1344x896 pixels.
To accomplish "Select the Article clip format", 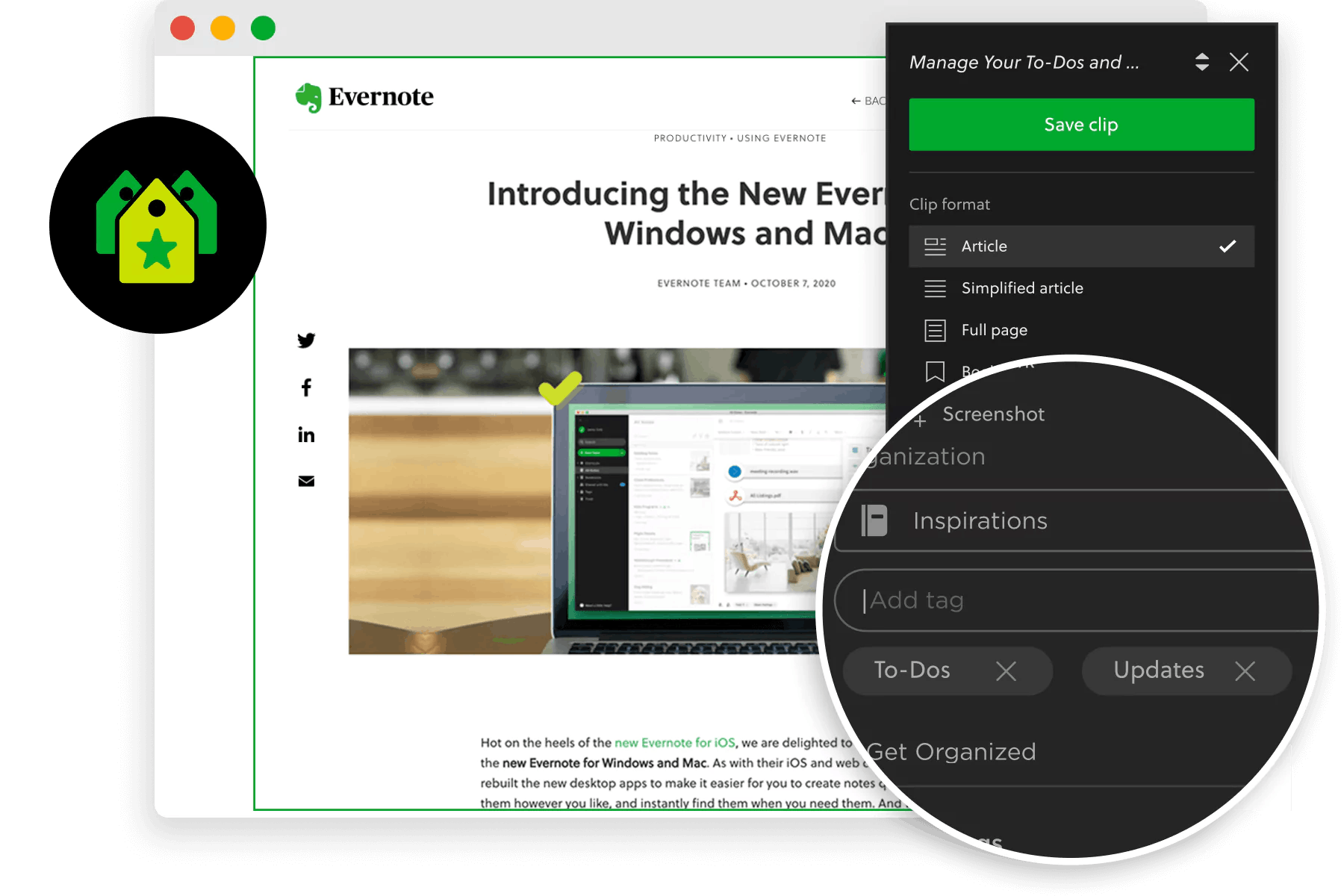I will click(x=1081, y=246).
